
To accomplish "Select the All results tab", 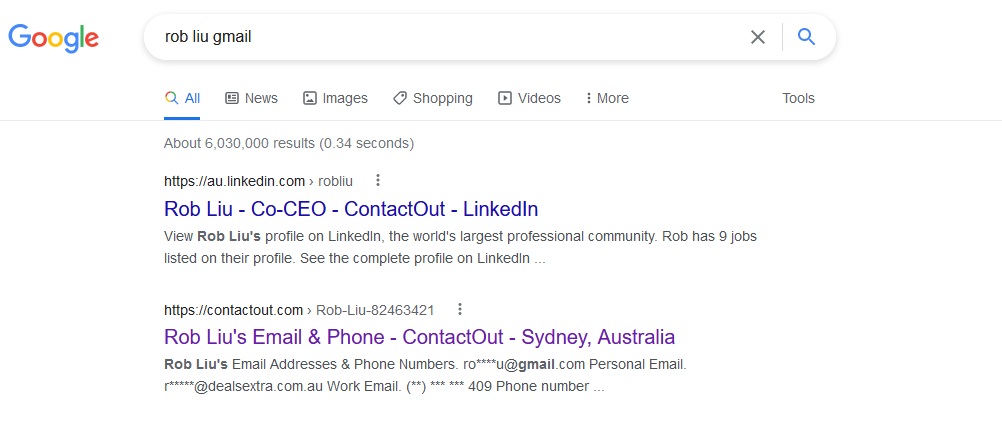I will pyautogui.click(x=182, y=98).
